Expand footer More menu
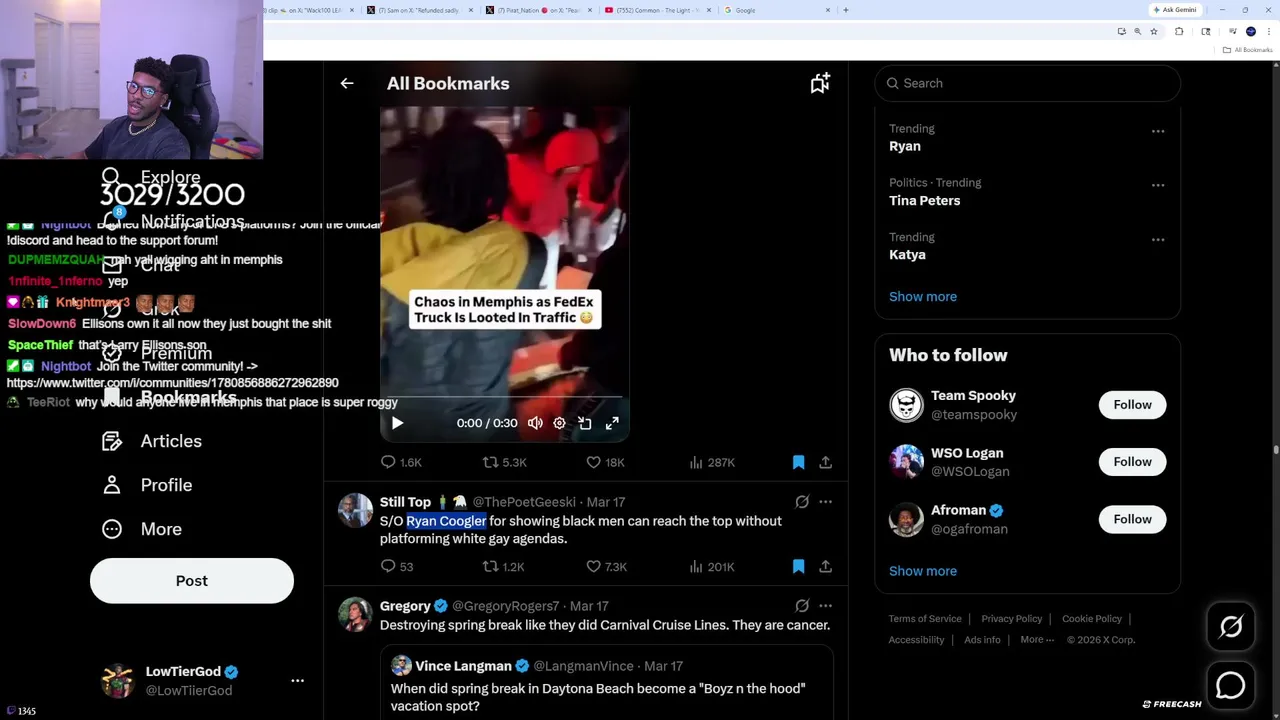 pyautogui.click(x=1037, y=640)
